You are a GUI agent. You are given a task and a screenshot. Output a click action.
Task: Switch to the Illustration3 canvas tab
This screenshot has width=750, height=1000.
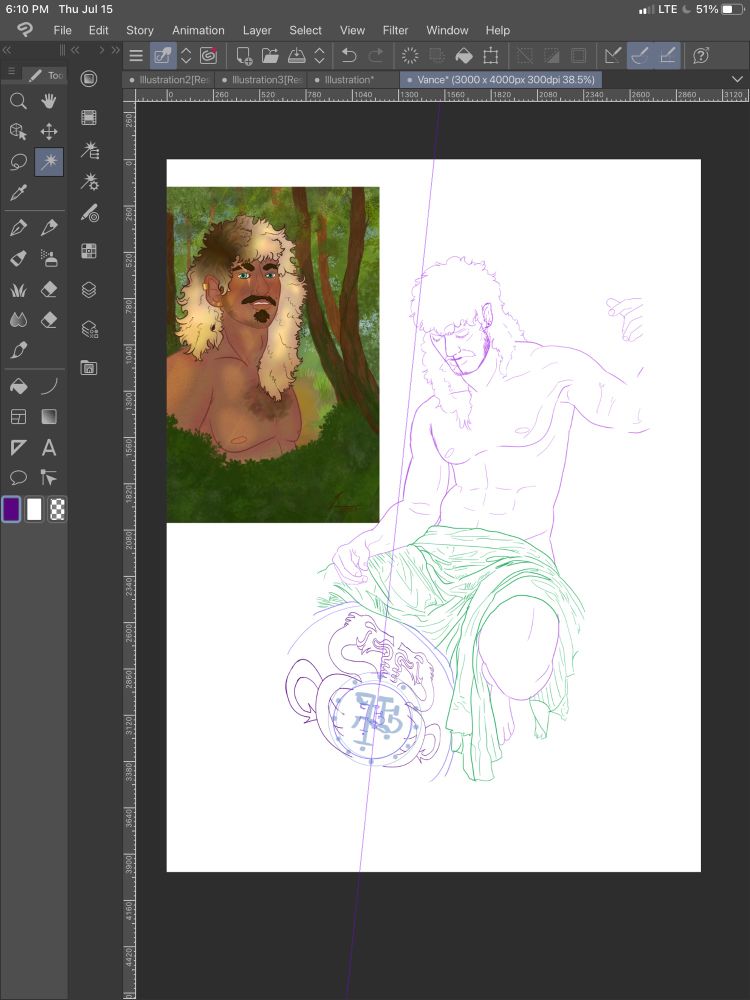261,80
